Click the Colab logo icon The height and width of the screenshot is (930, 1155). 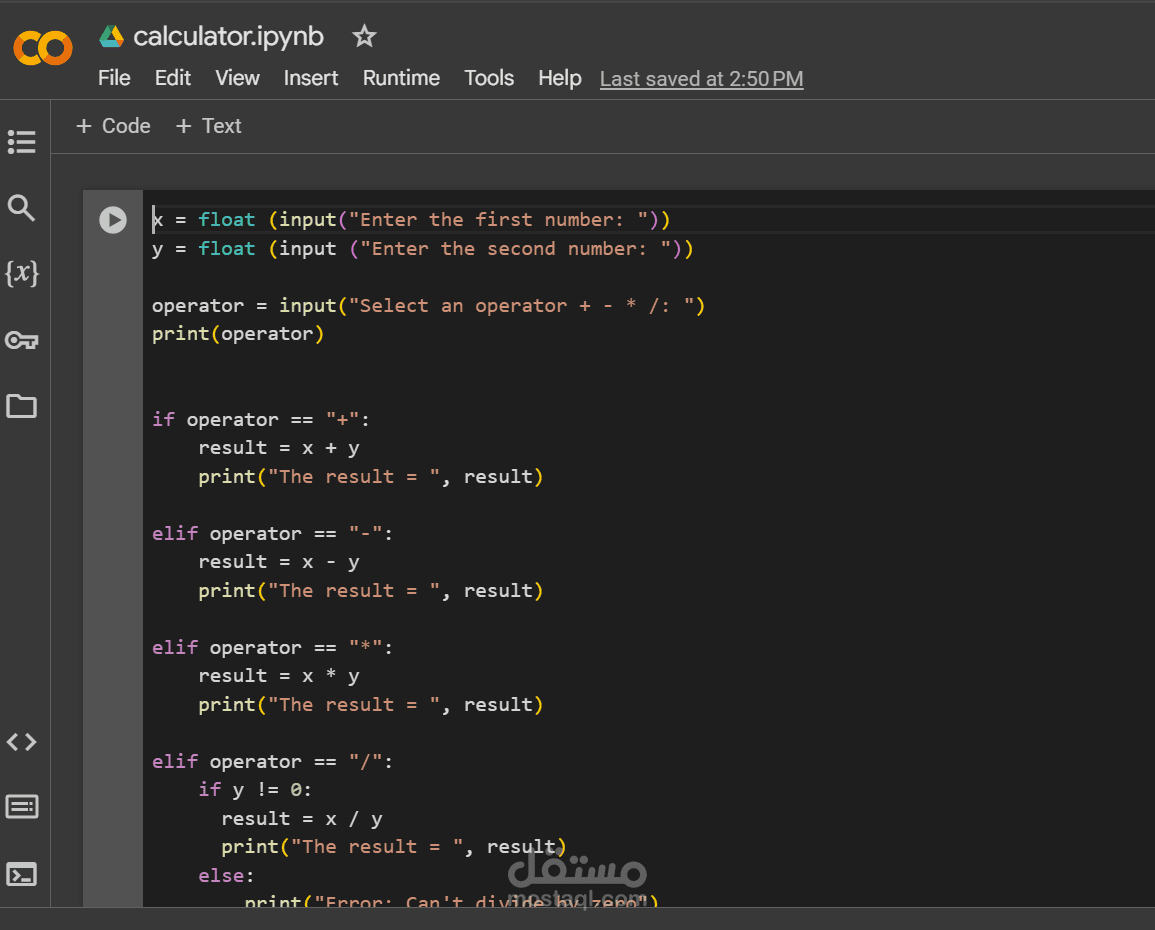point(43,48)
